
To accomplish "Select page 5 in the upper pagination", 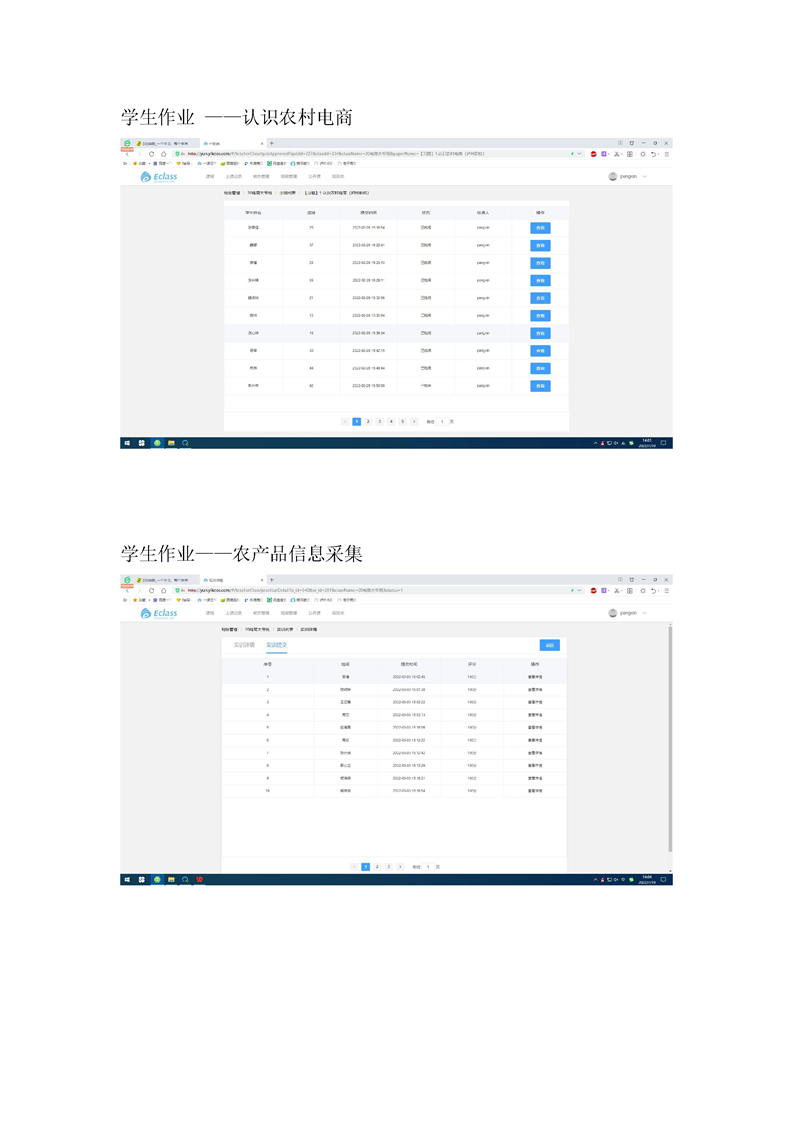I will (x=402, y=422).
